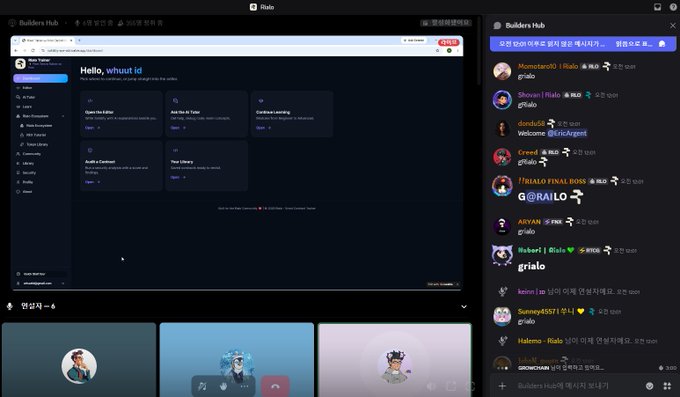This screenshot has height=397, width=680.
Task: Open the apps launcher icon in the message box
Action: pyautogui.click(x=667, y=386)
